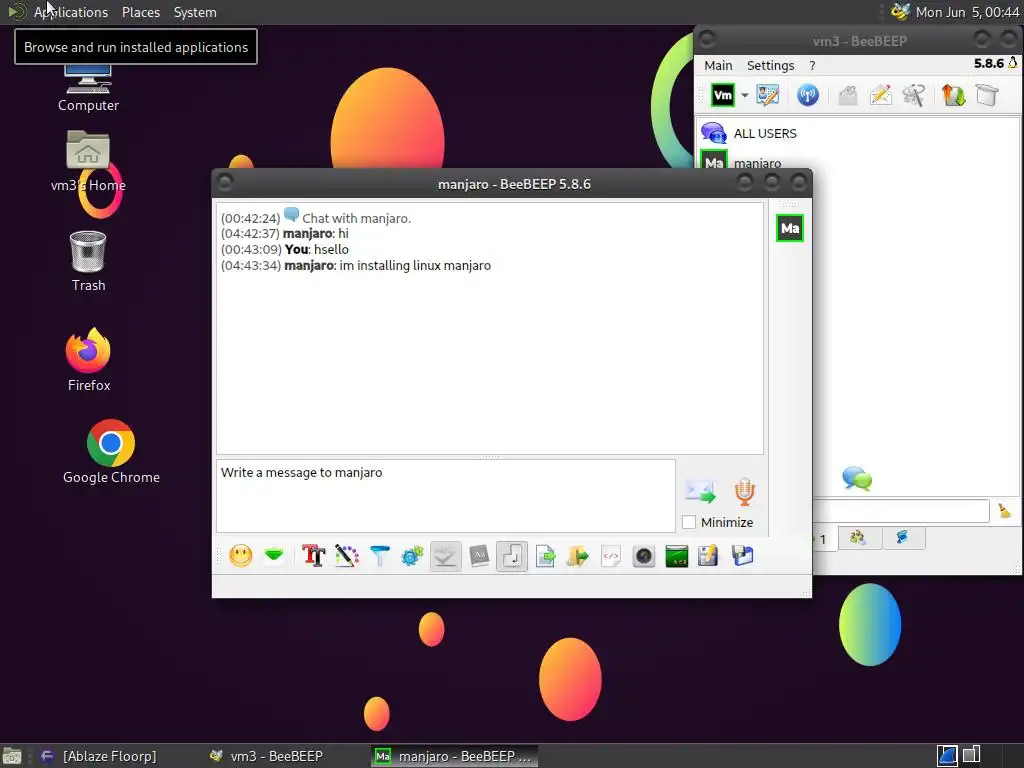
Task: Click the show desktop icon in the taskbar corner
Action: click(x=12, y=756)
